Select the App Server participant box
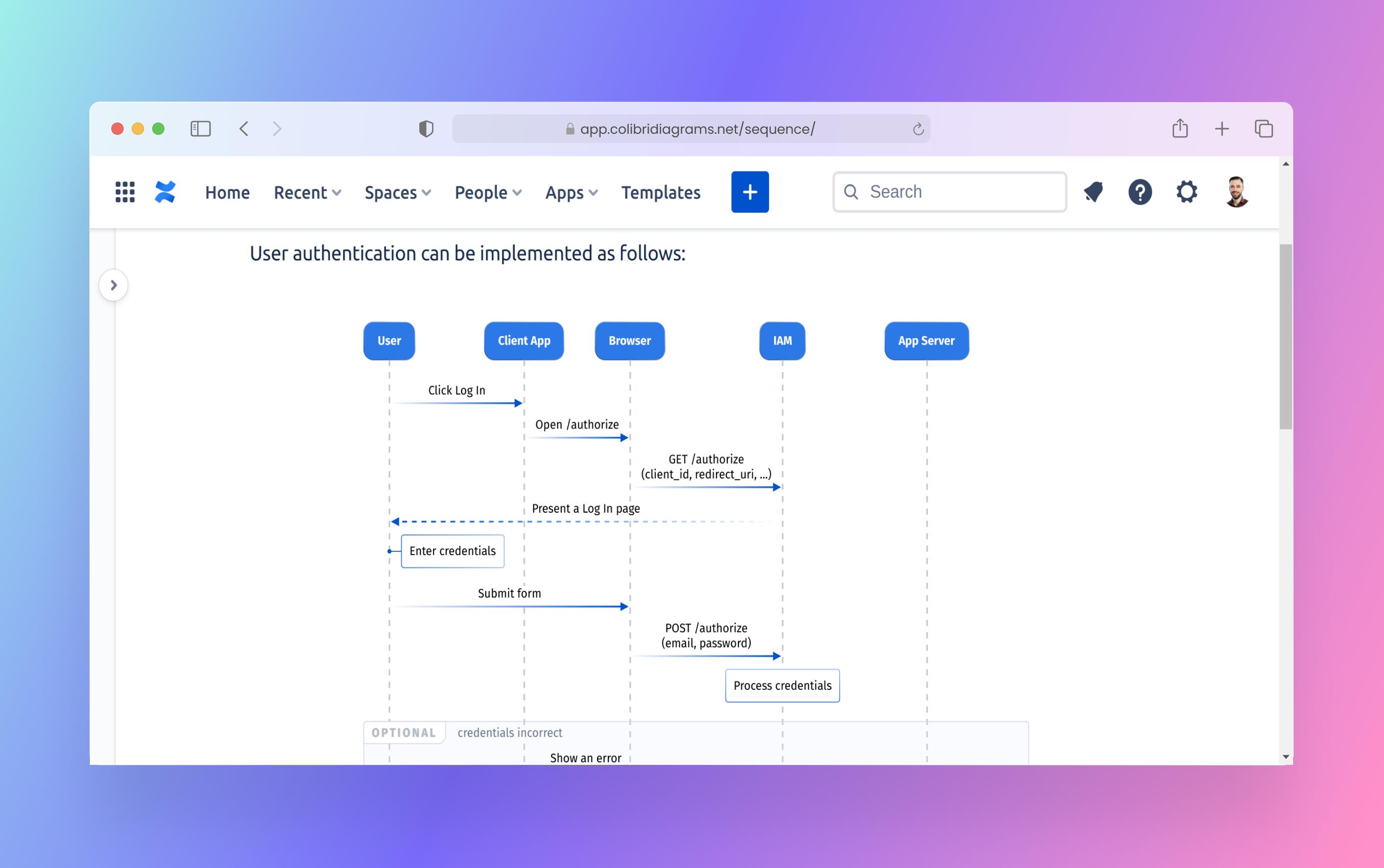1384x868 pixels. click(926, 341)
